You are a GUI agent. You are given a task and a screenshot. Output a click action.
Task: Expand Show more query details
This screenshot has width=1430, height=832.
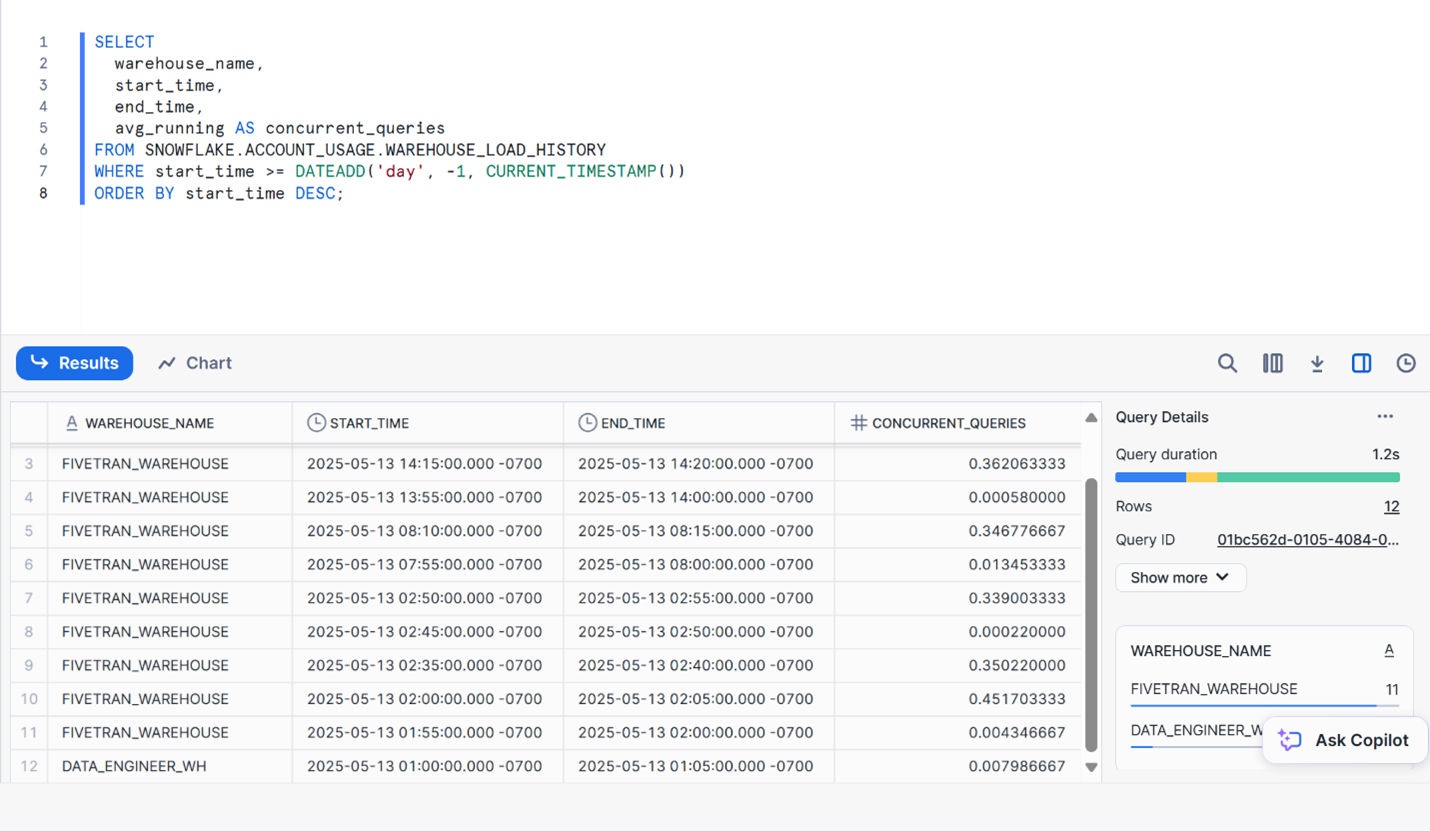coord(1180,577)
